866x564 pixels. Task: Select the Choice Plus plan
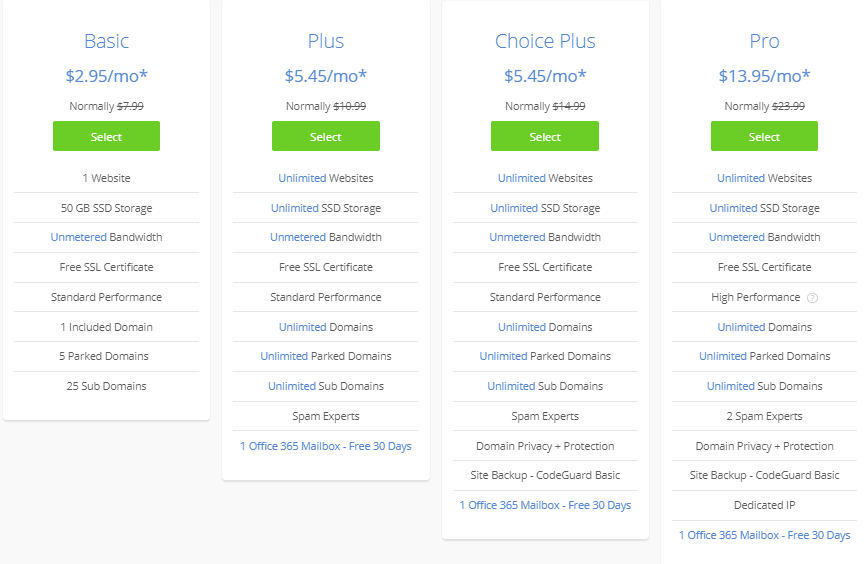coord(545,137)
